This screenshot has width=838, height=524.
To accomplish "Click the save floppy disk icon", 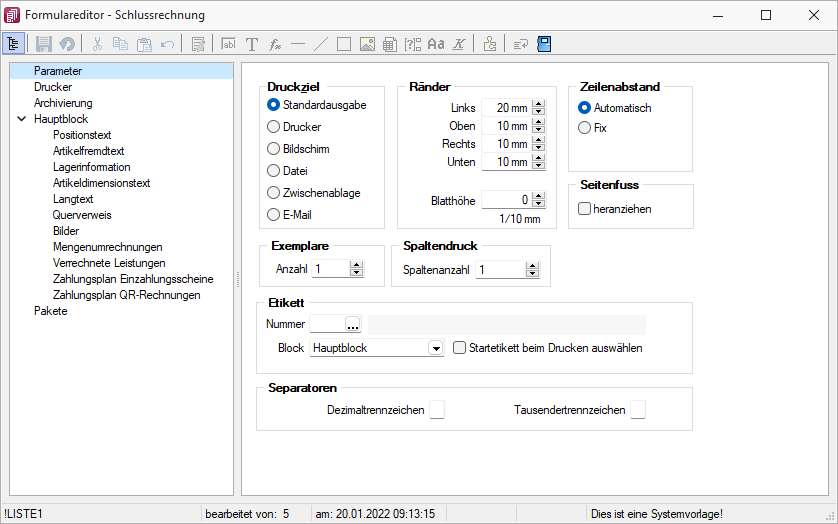I will [44, 44].
